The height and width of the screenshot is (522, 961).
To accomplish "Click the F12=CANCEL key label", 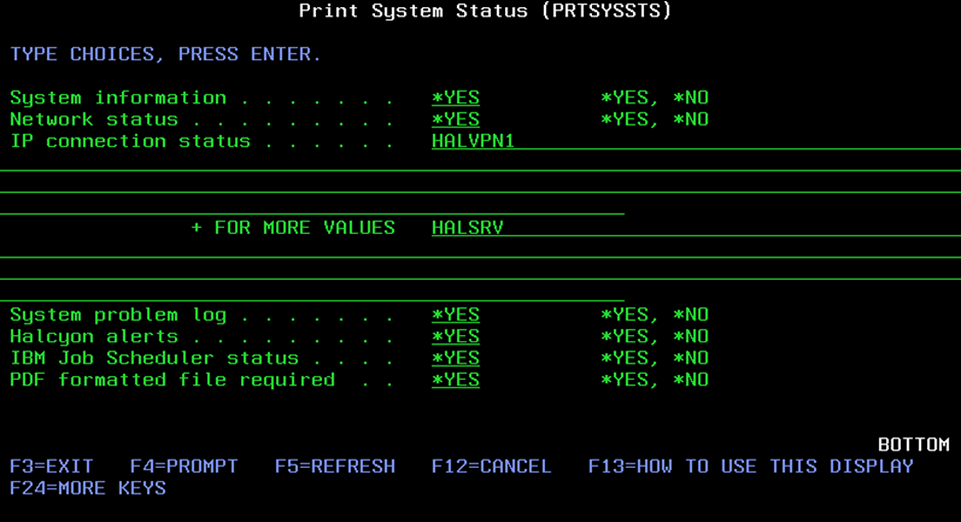I will [x=491, y=467].
